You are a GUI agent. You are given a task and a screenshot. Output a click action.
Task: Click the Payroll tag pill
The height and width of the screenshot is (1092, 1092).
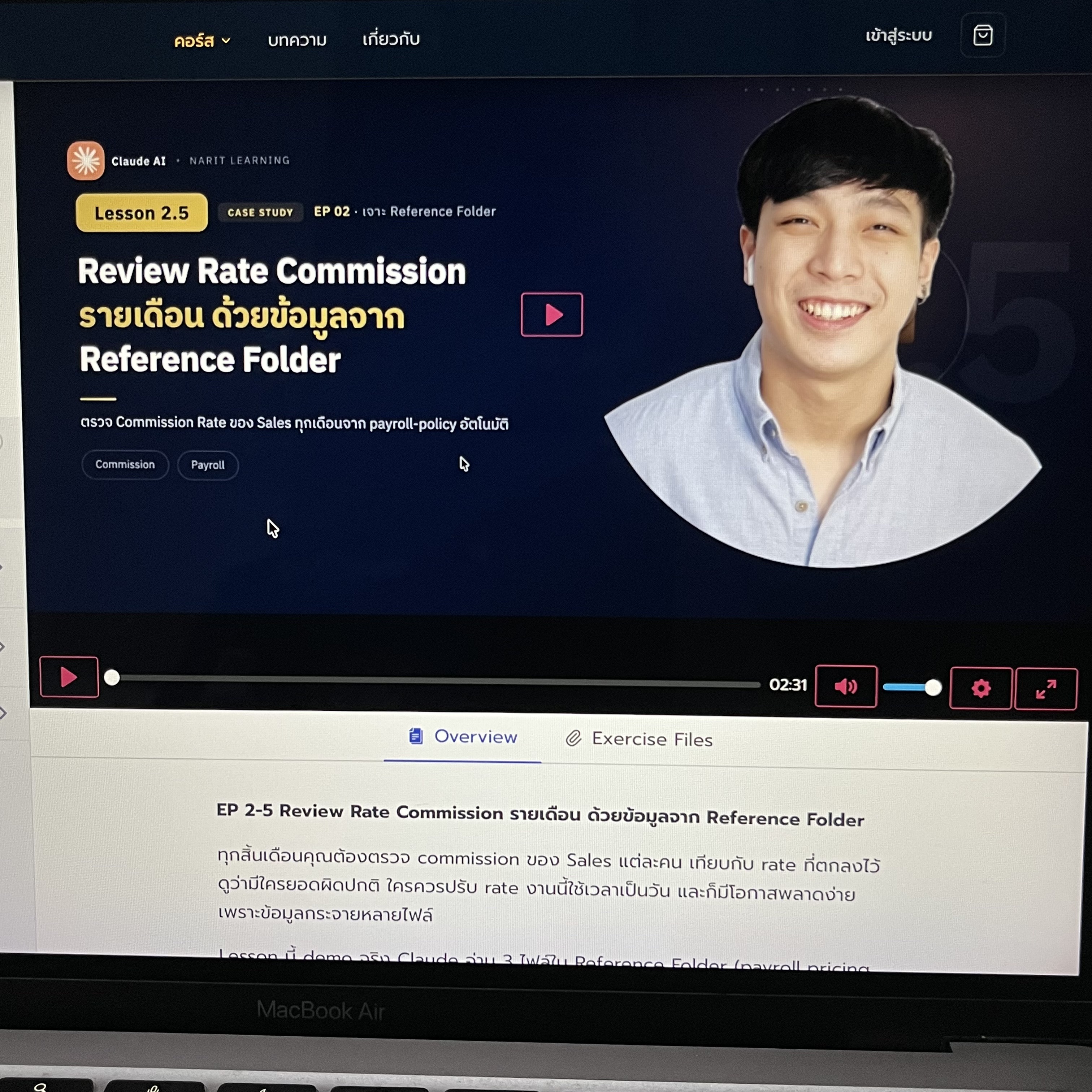click(207, 465)
